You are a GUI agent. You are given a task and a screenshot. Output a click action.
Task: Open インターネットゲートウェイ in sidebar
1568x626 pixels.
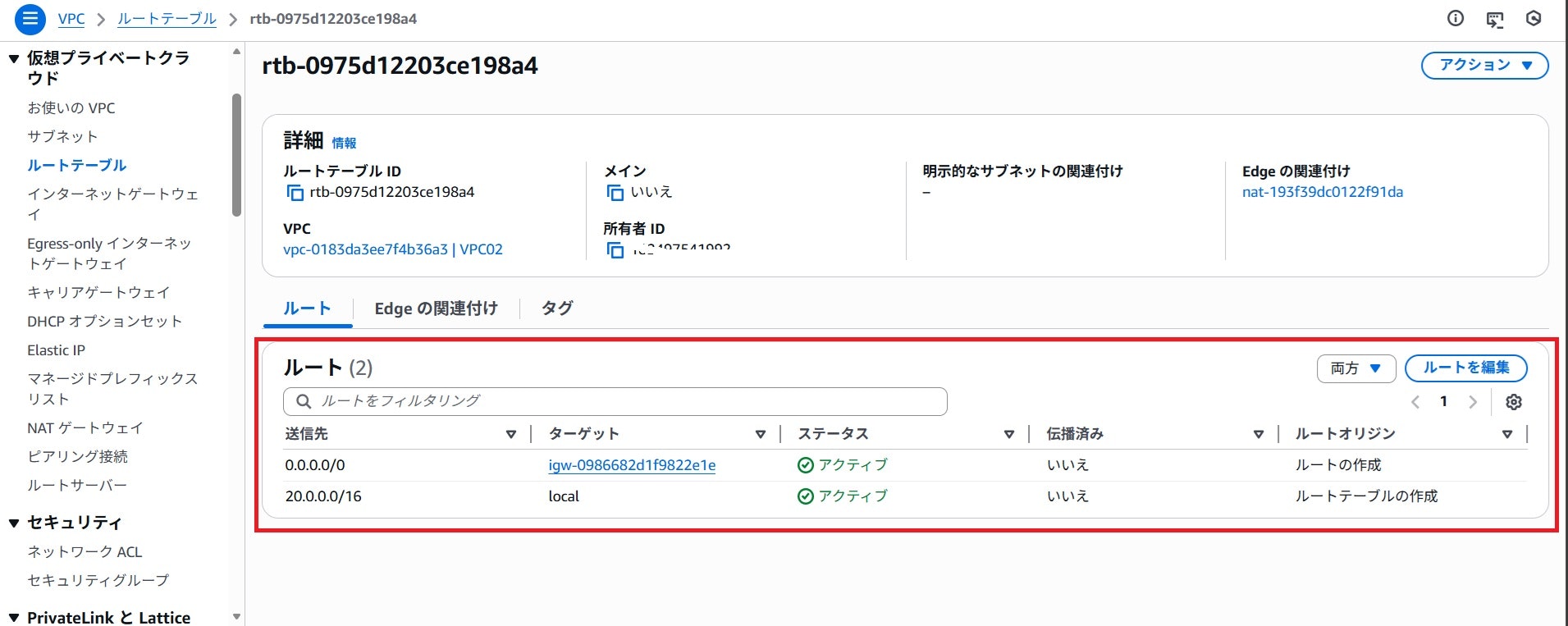tap(113, 204)
